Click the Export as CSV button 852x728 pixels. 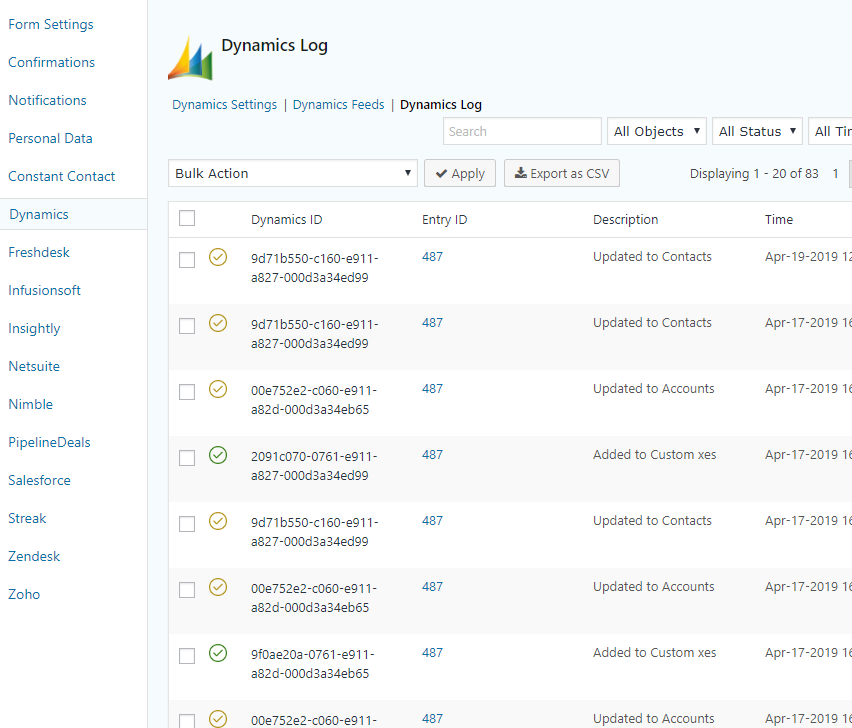(562, 173)
